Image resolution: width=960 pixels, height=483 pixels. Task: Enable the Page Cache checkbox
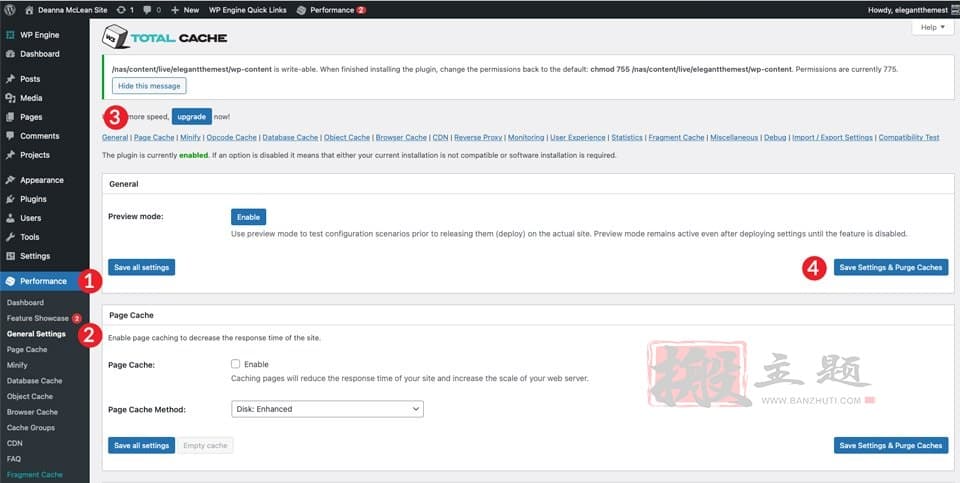tap(235, 364)
